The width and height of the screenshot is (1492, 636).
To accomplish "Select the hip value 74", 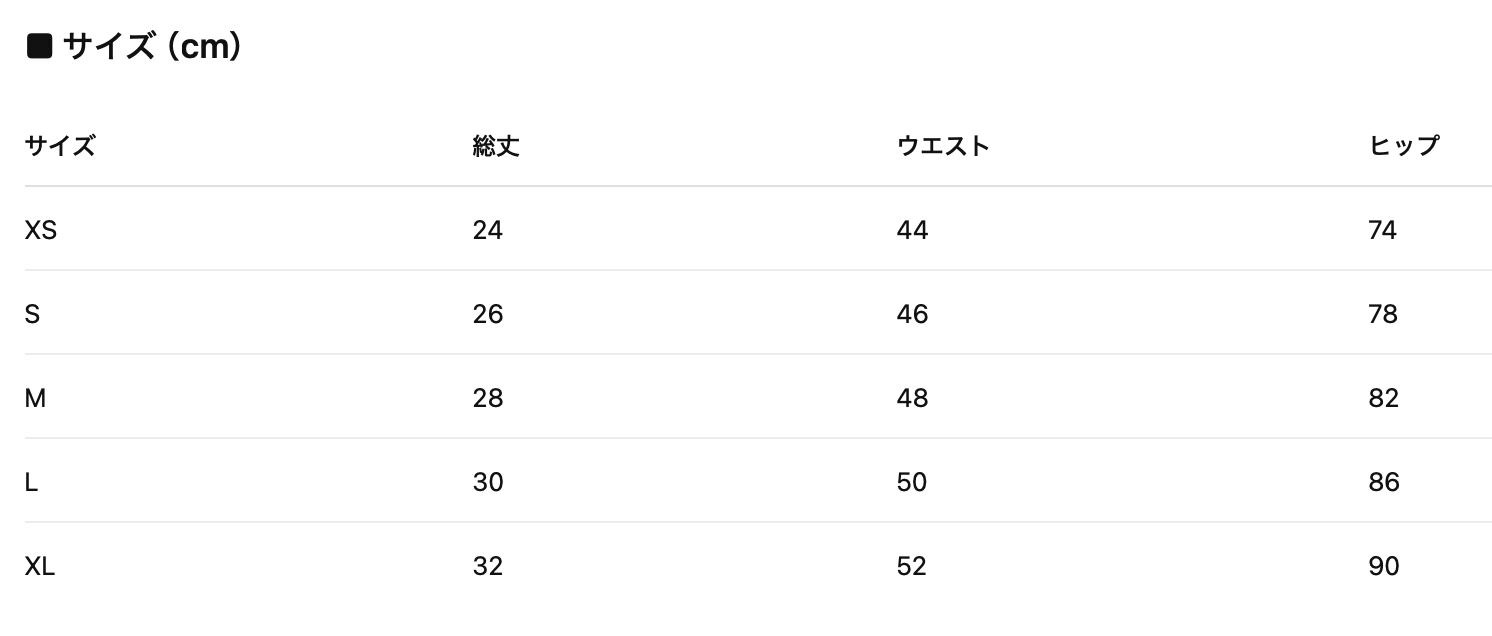I will [x=1382, y=231].
